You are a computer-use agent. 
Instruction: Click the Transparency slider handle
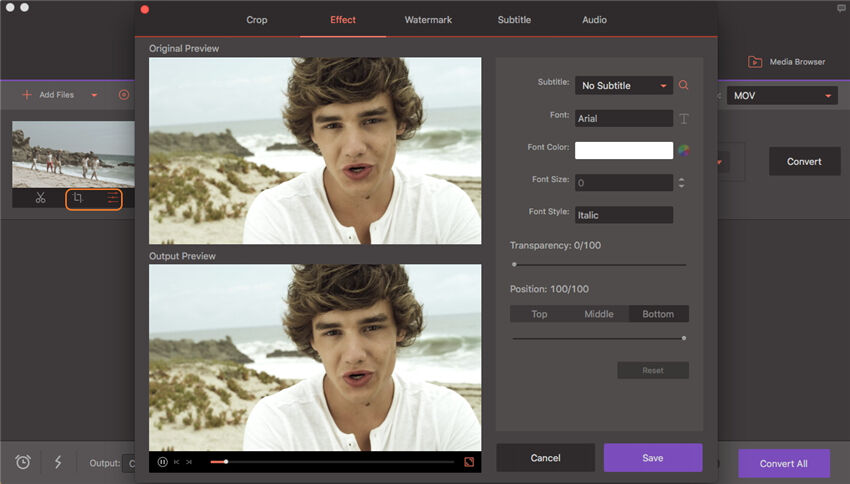point(514,264)
